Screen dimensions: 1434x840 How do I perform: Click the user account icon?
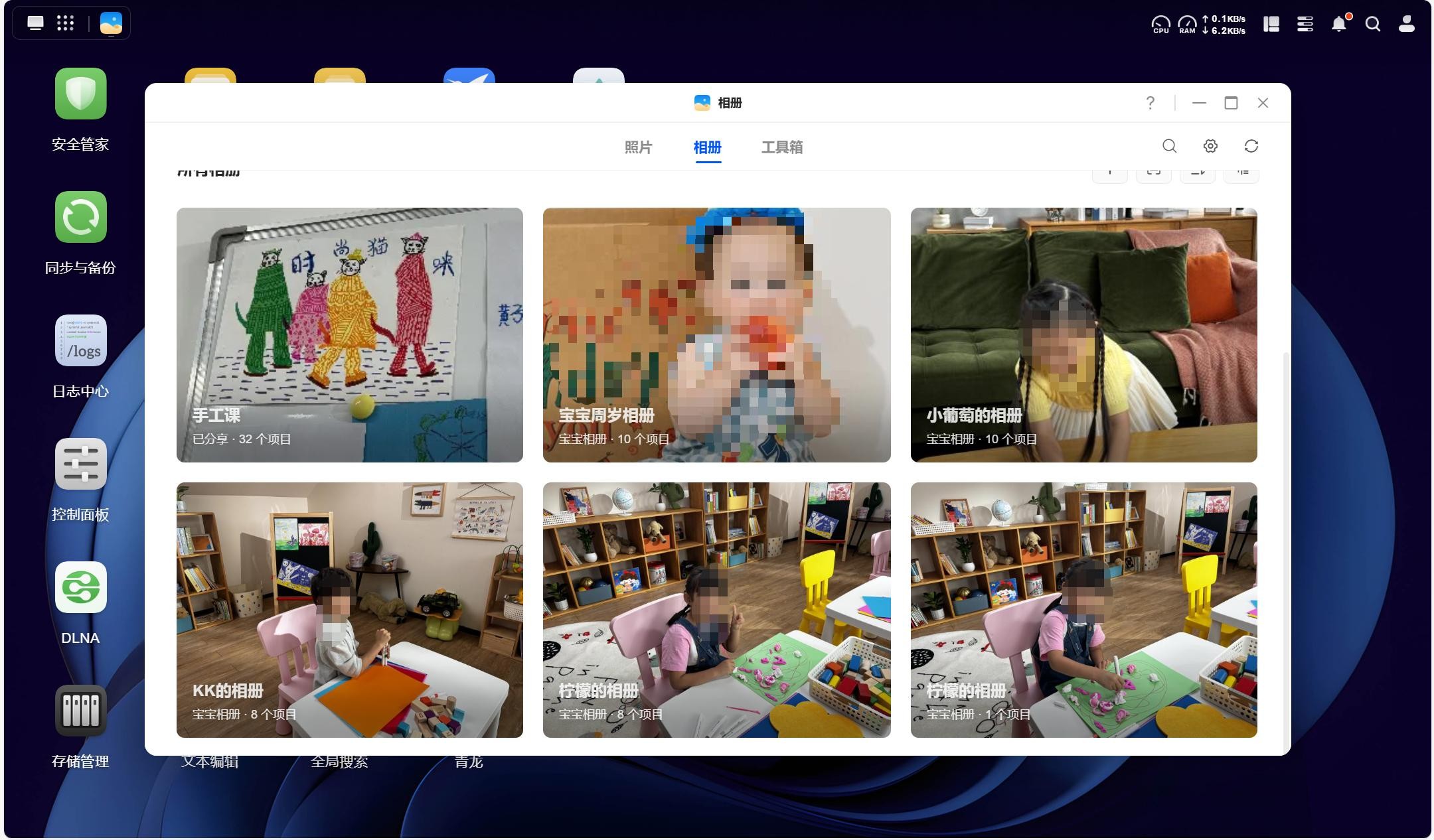(1406, 25)
